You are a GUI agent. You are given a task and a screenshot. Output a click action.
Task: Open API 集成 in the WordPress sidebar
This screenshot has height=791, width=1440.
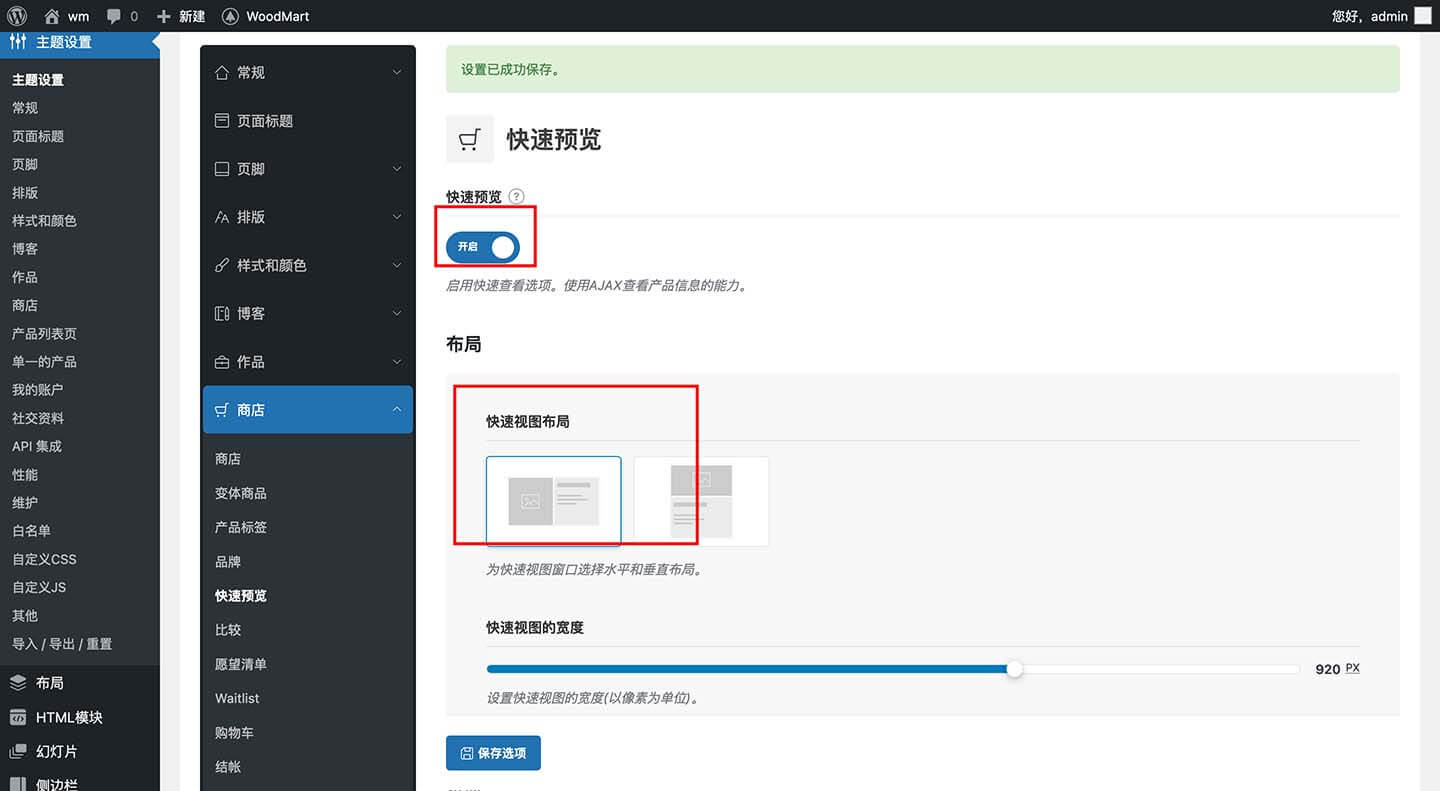coord(37,446)
